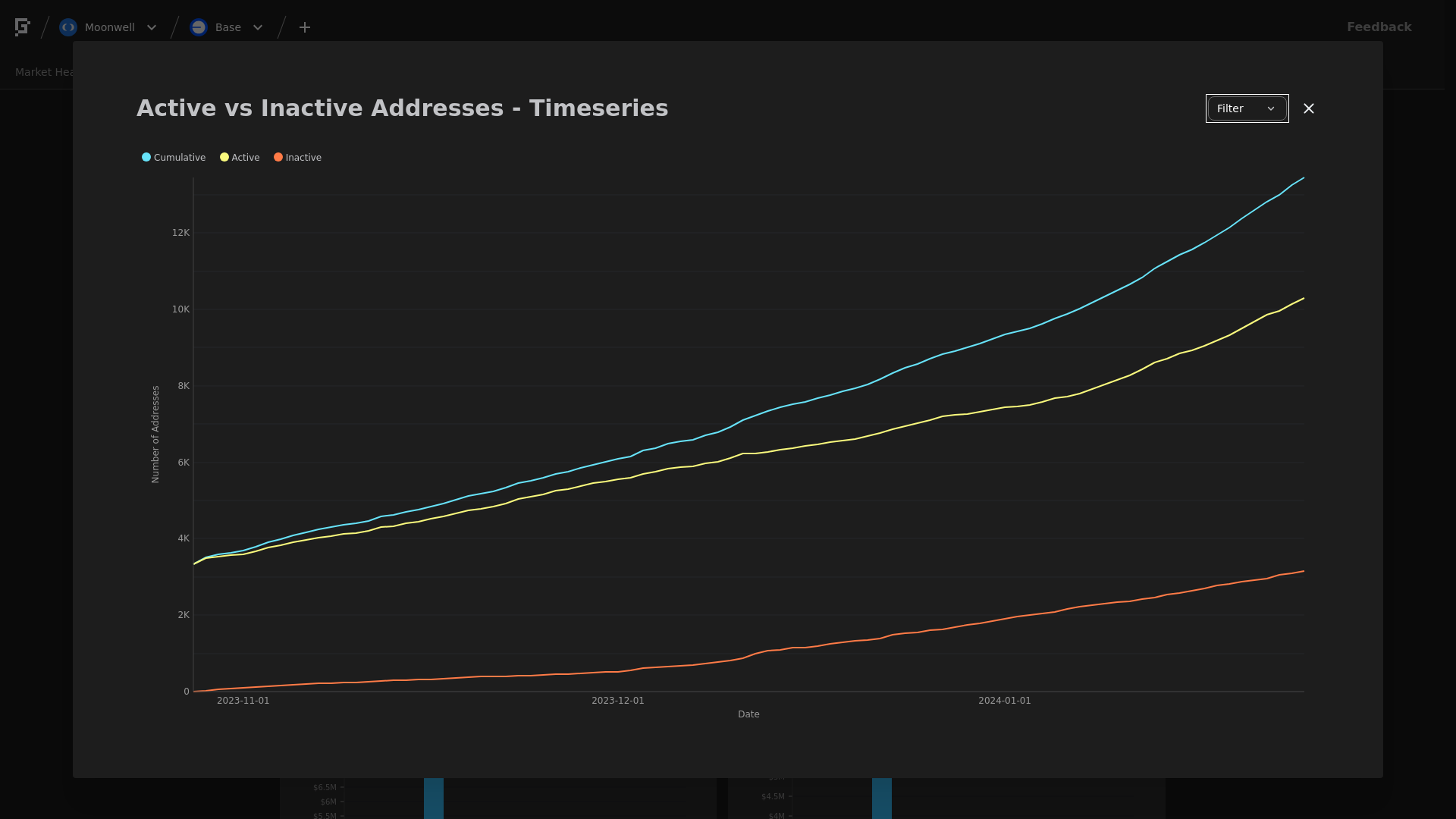This screenshot has height=819, width=1456.
Task: Click the Gauntlet logo icon
Action: point(22,27)
